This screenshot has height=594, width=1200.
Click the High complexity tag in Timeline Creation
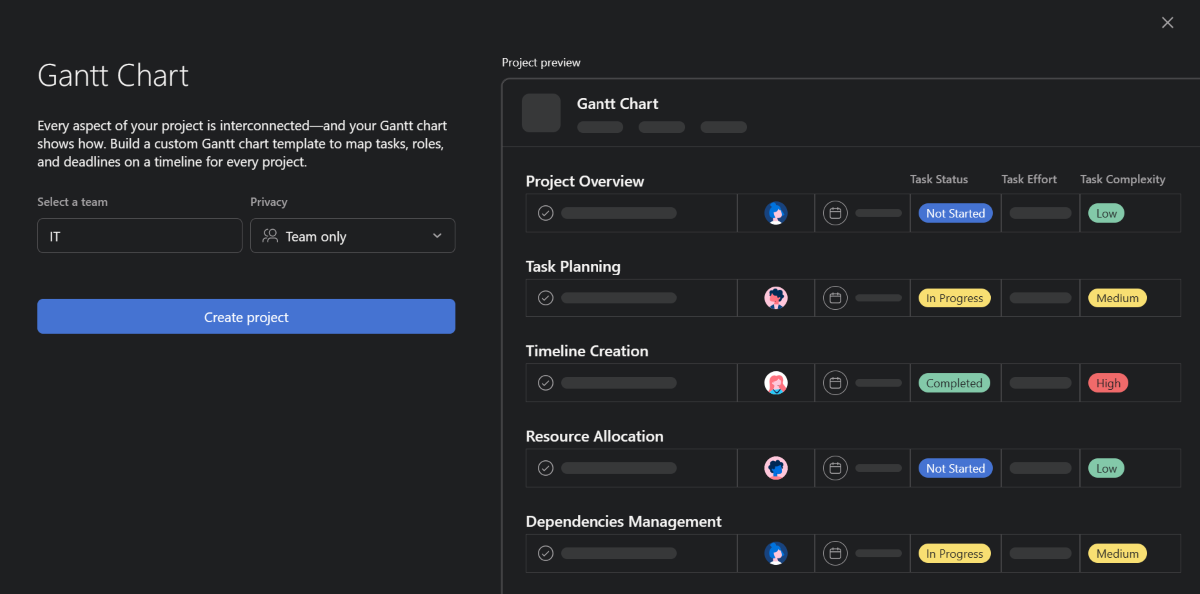[x=1108, y=383]
